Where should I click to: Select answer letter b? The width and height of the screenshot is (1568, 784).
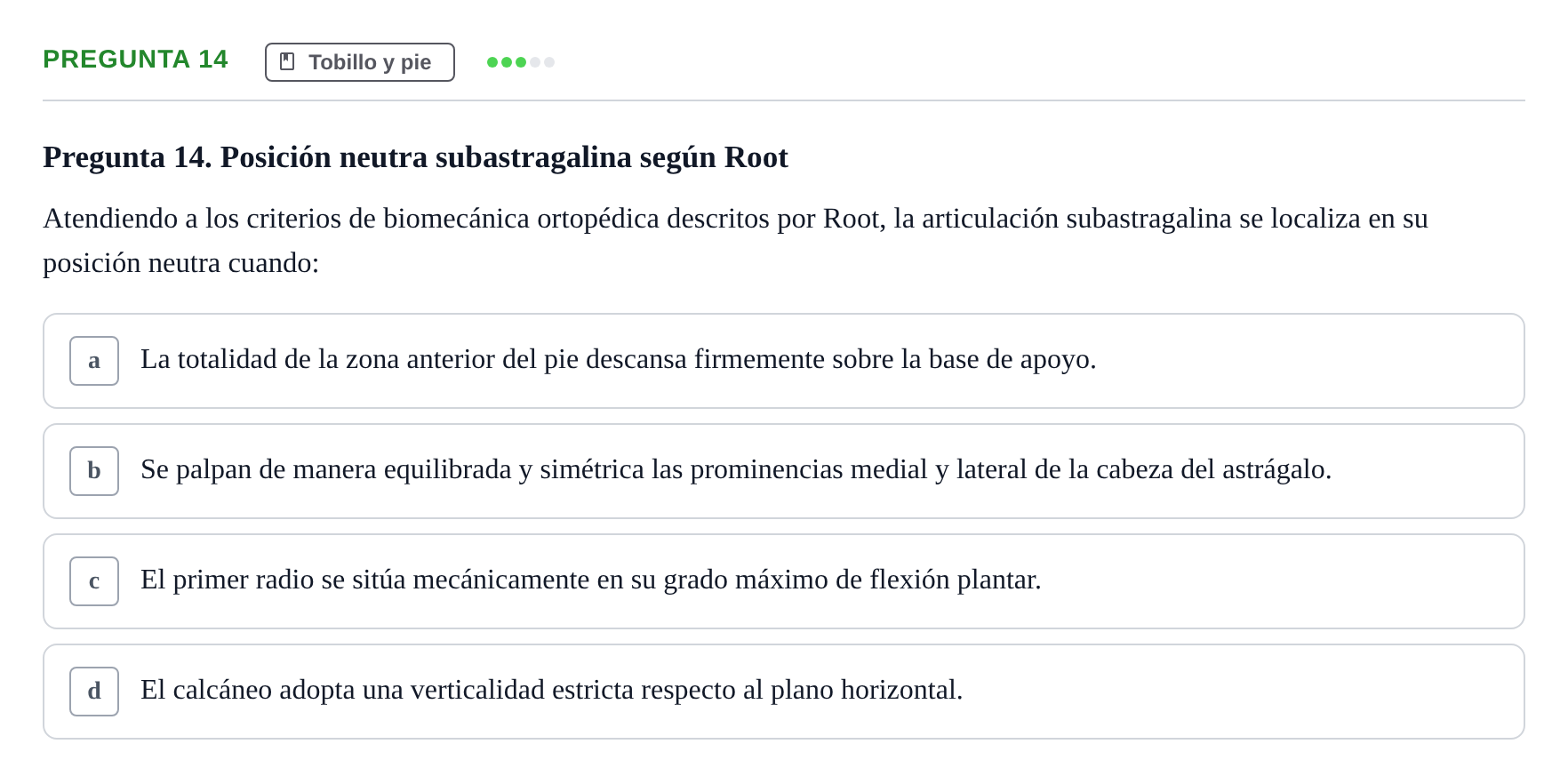[94, 471]
